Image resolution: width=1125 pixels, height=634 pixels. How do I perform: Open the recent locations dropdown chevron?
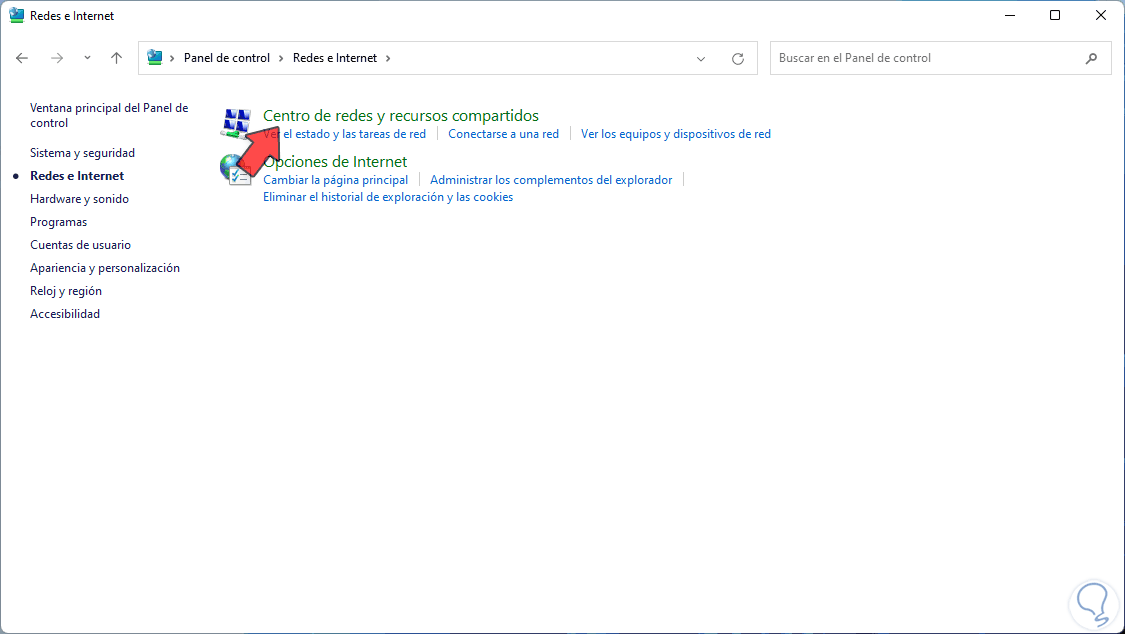tap(87, 58)
